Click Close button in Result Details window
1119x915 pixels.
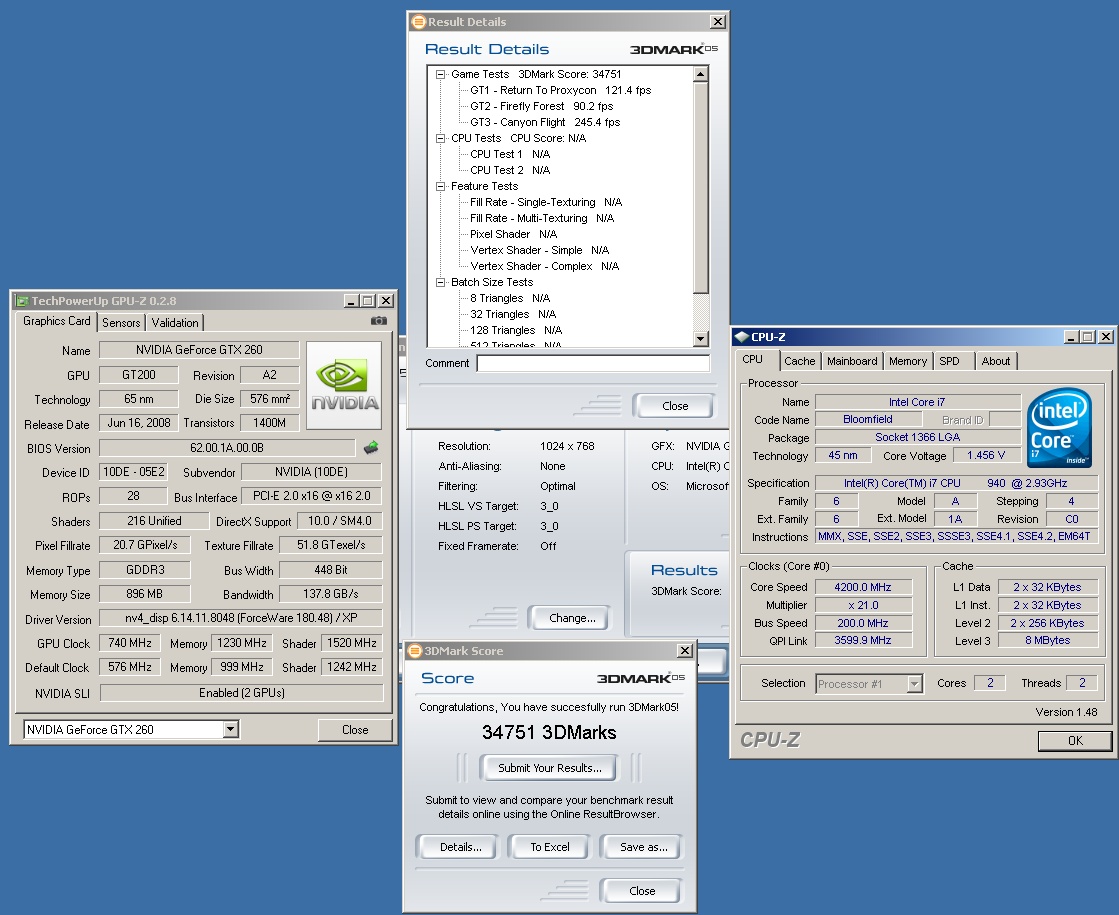(x=674, y=406)
